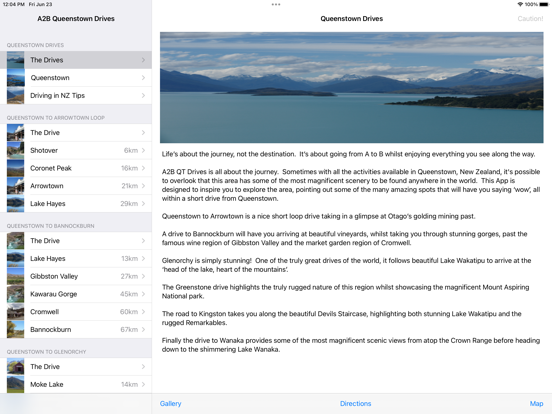Open Shotover chevron at 6km
This screenshot has height=414, width=552.
[x=143, y=150]
